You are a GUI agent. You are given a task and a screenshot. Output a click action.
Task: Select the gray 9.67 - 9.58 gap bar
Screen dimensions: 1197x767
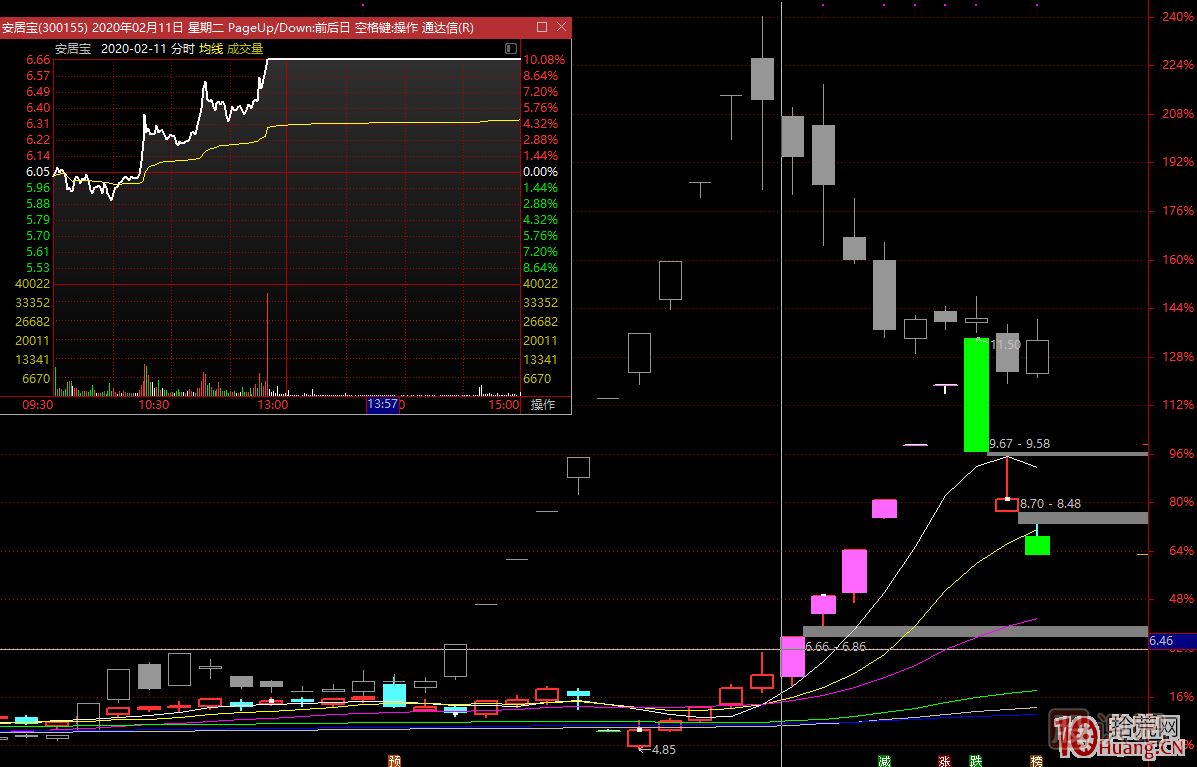(1067, 454)
